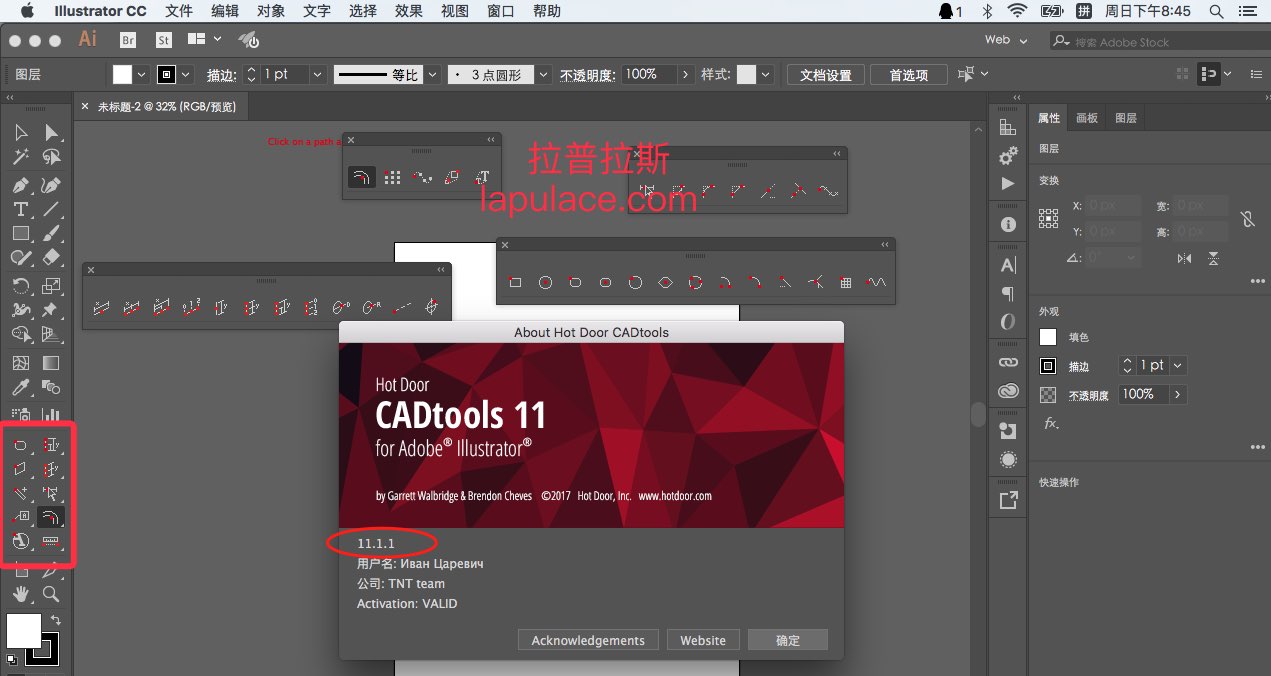Choose the Rectangle tool

tap(21, 233)
